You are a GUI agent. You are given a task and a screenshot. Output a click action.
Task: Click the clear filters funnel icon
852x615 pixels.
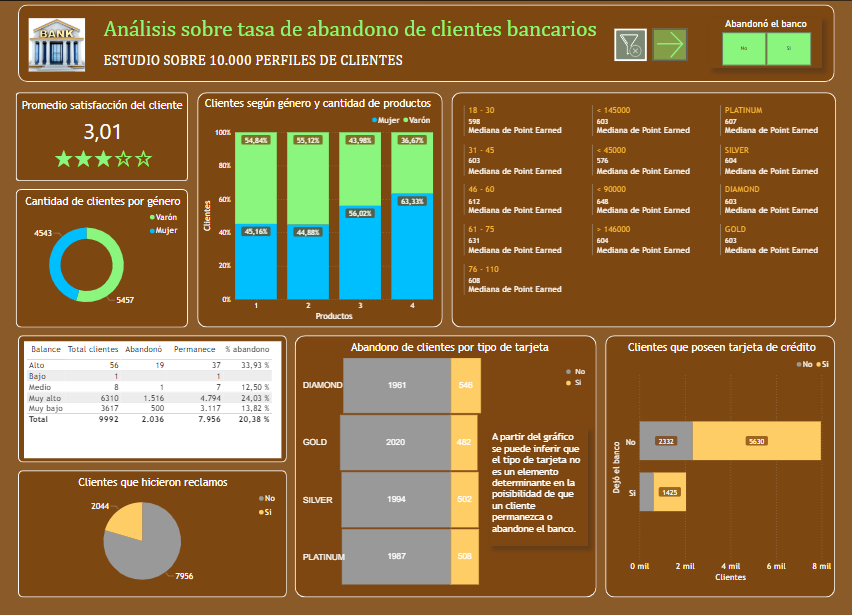point(630,45)
